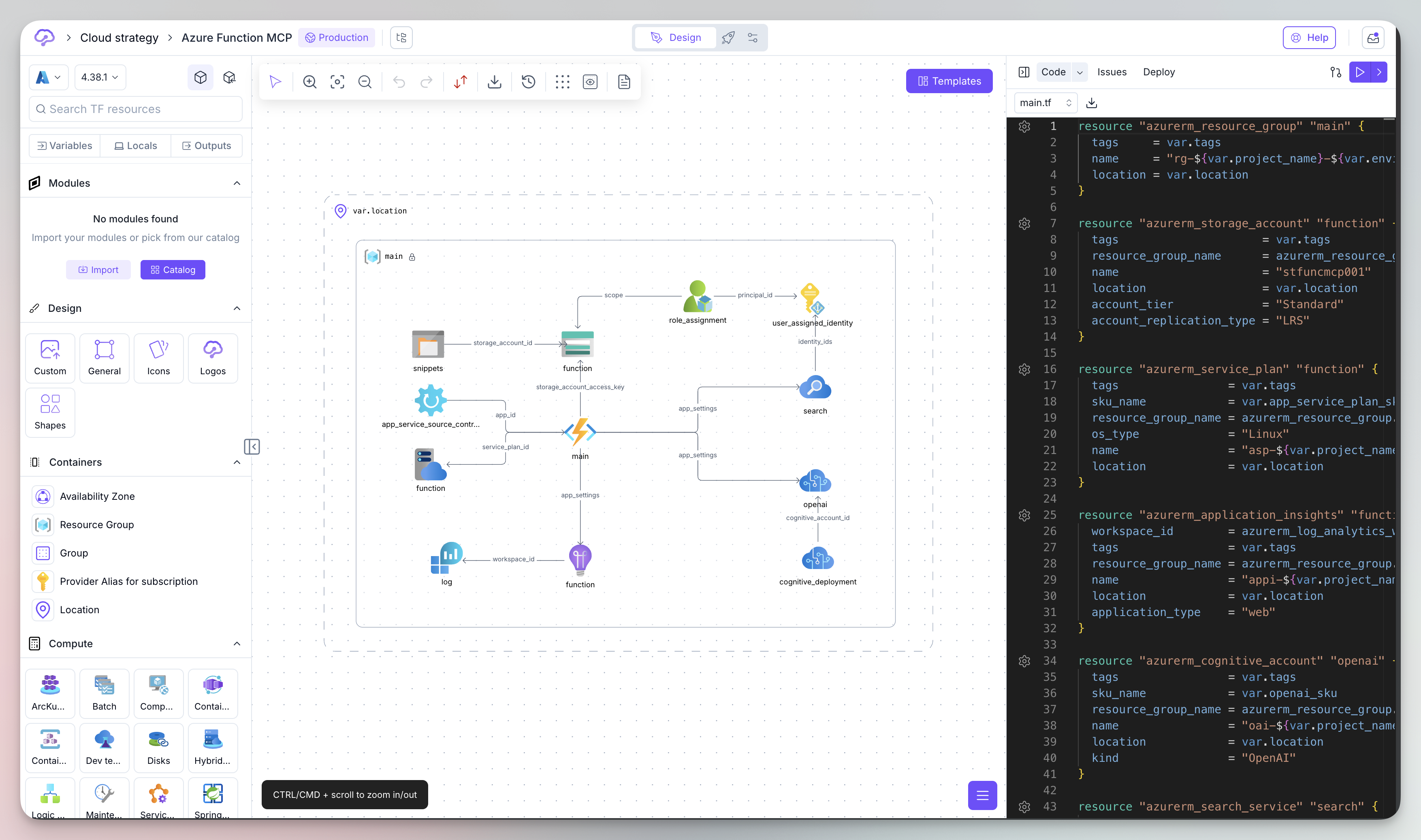The height and width of the screenshot is (840, 1421).
Task: Undo the last diagram change
Action: (x=399, y=81)
